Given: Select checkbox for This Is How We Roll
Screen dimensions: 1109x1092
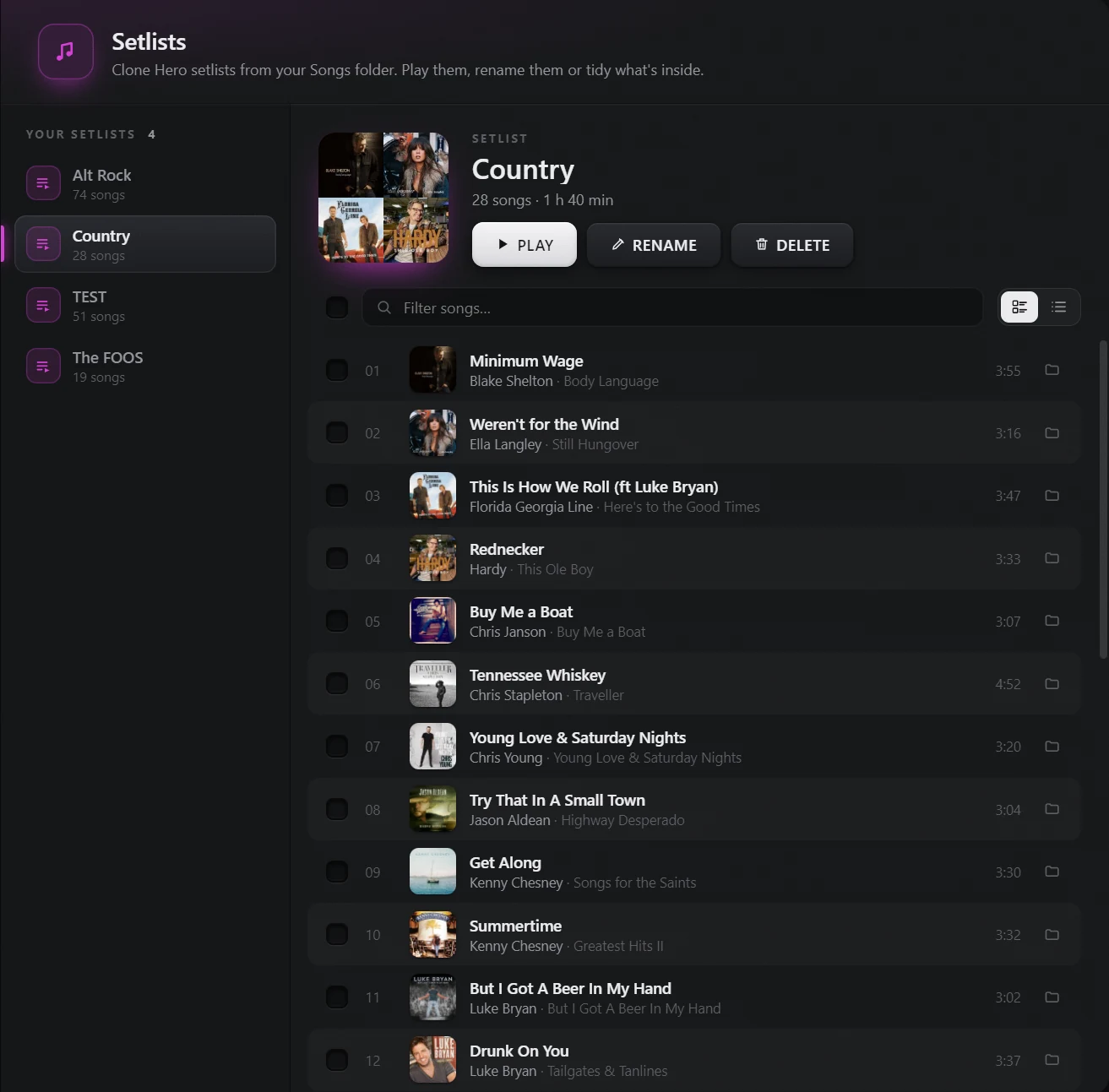Looking at the screenshot, I should (337, 496).
